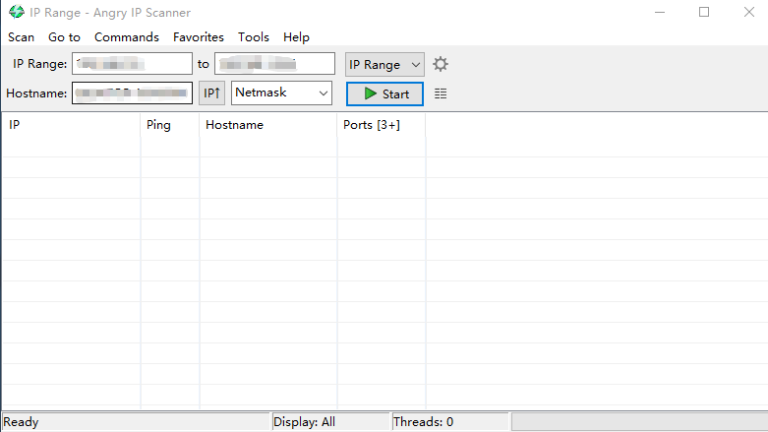Click the IP up-arrow button beside Hostname

point(211,94)
